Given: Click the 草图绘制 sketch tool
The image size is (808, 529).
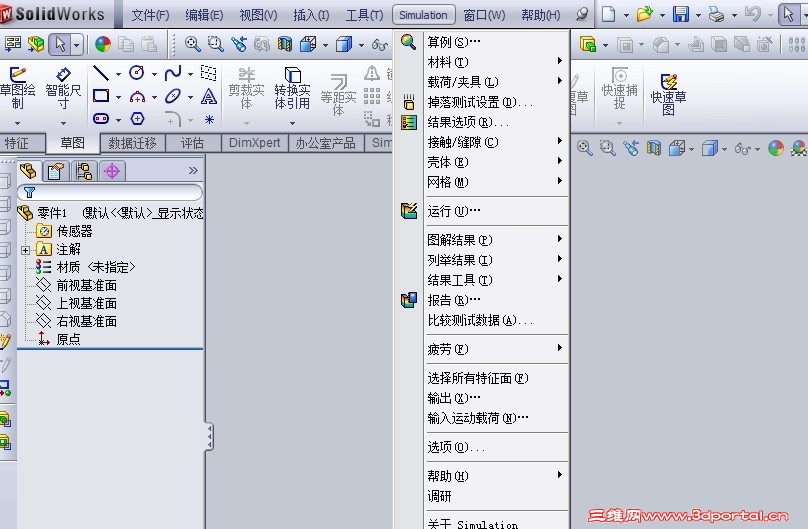Looking at the screenshot, I should pyautogui.click(x=18, y=89).
